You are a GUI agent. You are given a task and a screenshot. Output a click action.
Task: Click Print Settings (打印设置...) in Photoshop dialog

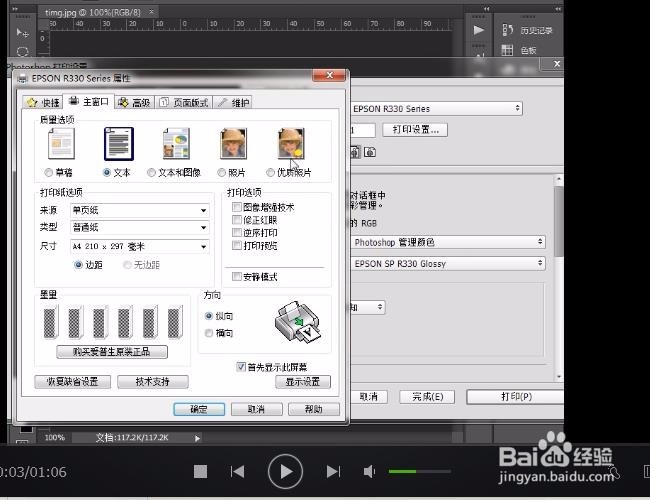coord(415,130)
